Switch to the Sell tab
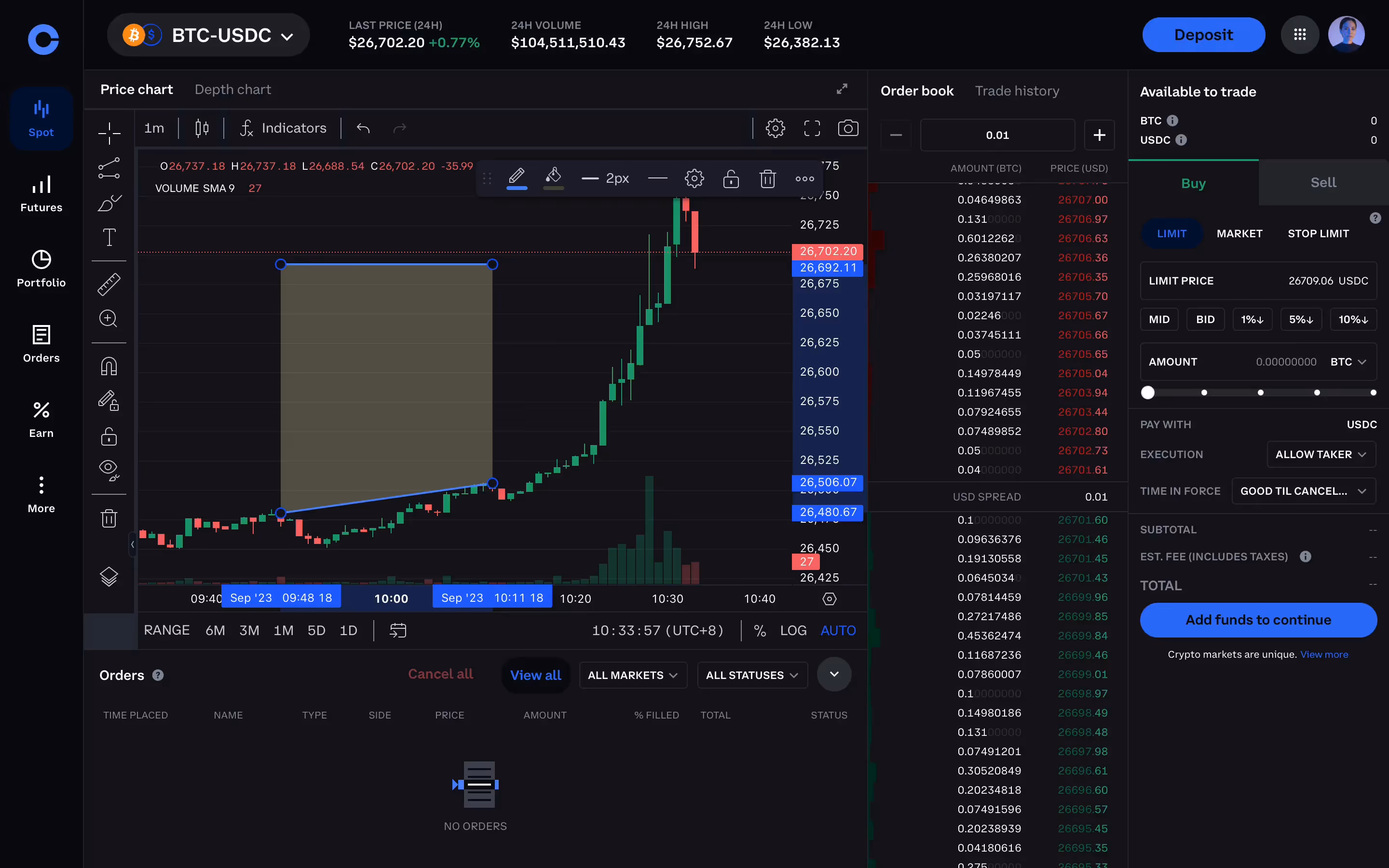Image resolution: width=1389 pixels, height=868 pixels. coord(1323,183)
